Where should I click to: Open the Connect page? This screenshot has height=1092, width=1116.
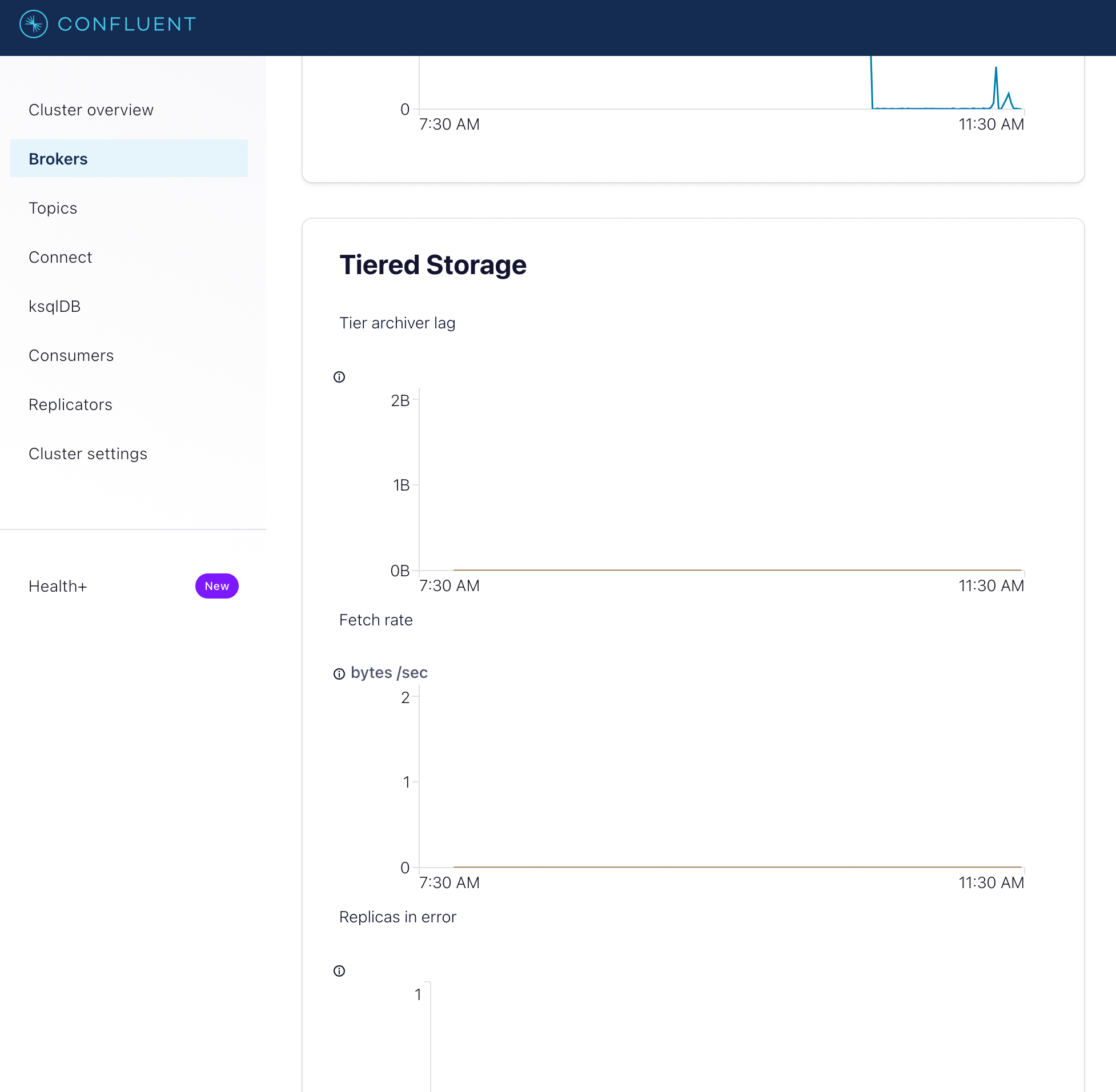click(x=59, y=257)
